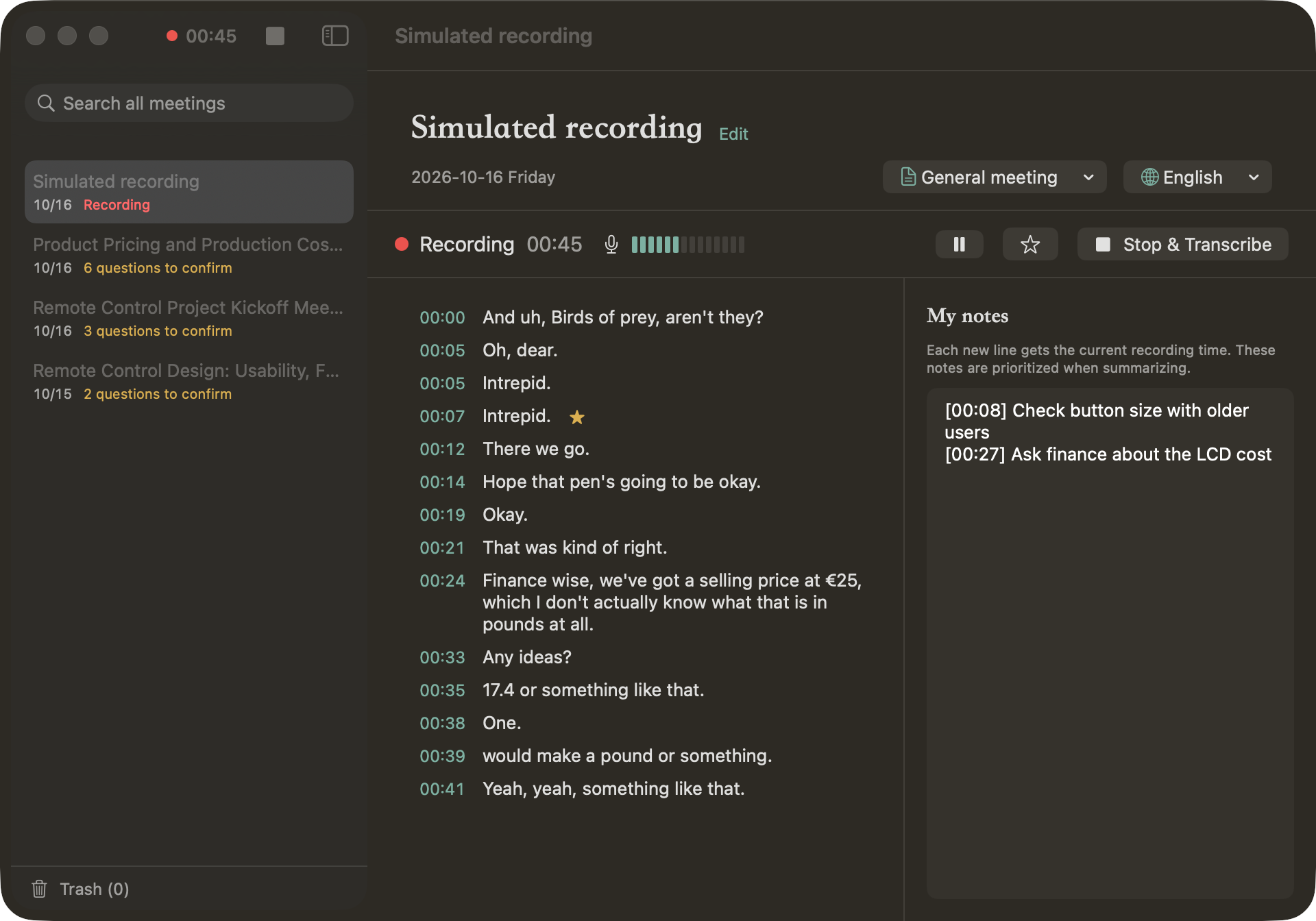The image size is (1316, 921).
Task: Toggle the sidebar panel icon
Action: (335, 36)
